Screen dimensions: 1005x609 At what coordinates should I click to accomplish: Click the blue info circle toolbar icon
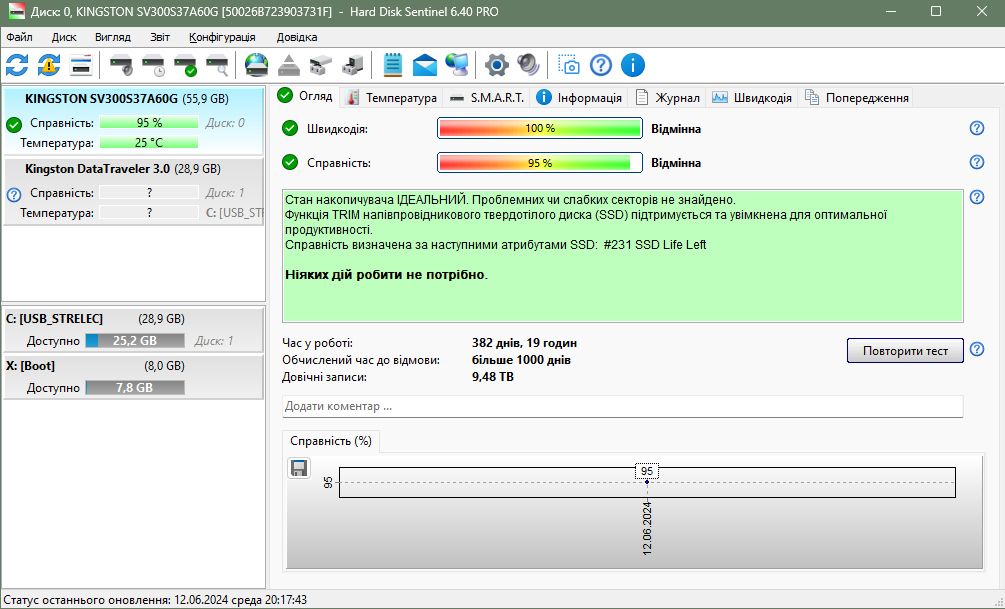point(633,65)
